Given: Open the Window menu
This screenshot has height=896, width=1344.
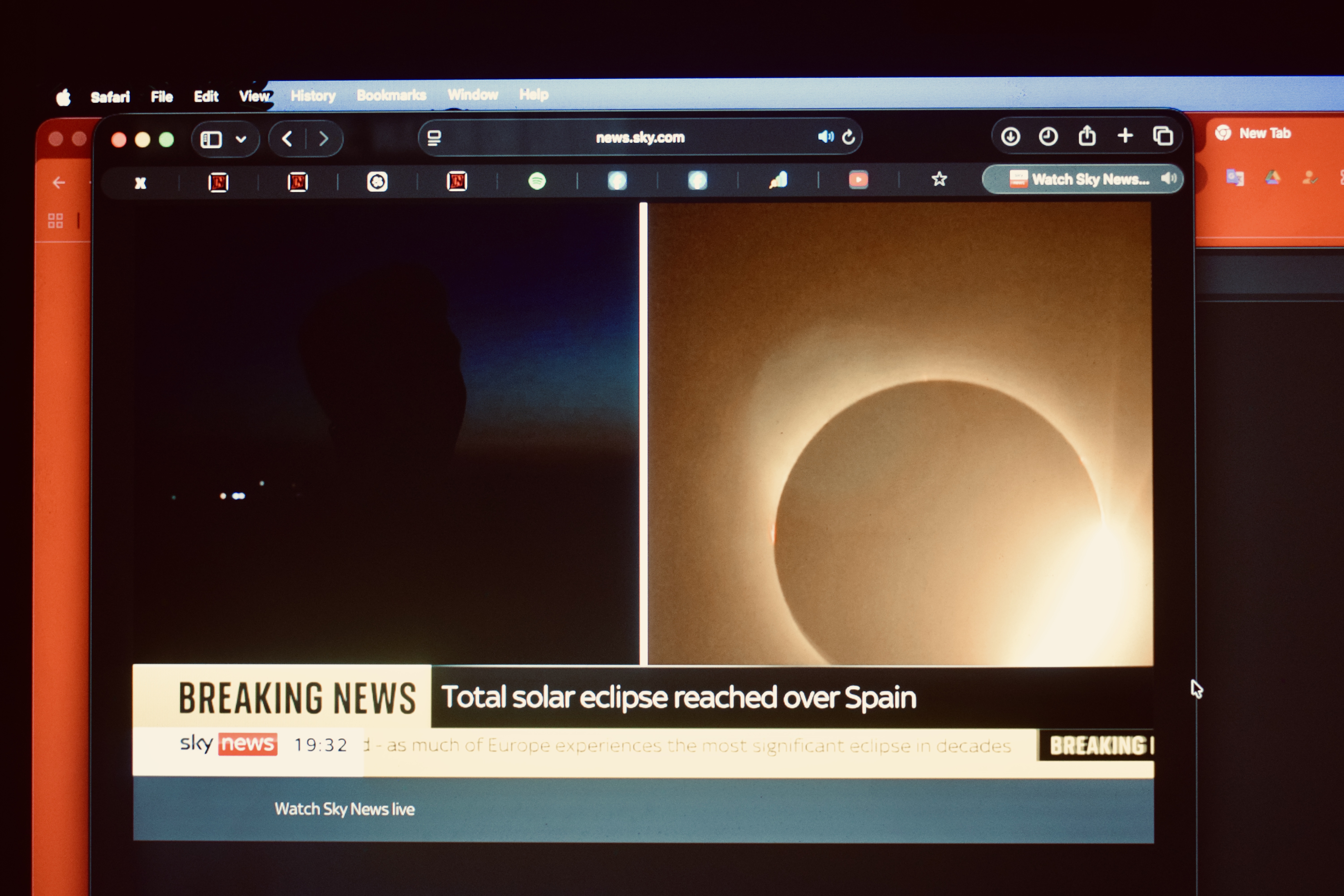Looking at the screenshot, I should [x=473, y=94].
